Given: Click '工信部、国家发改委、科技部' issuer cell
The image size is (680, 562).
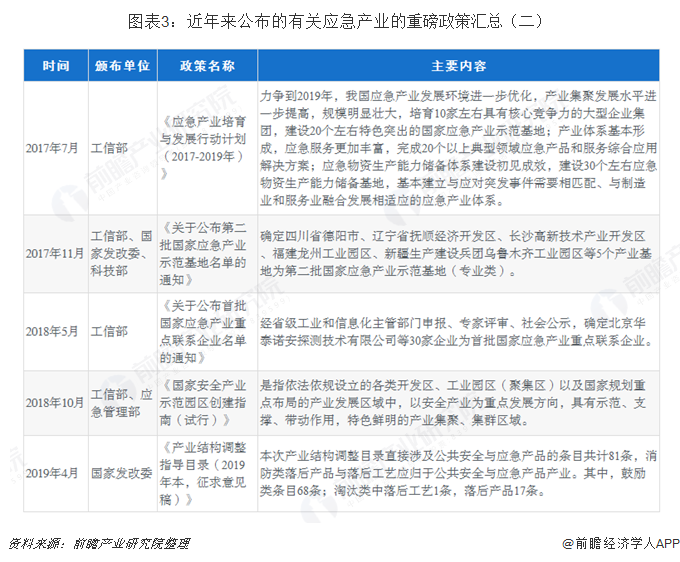Looking at the screenshot, I should [x=121, y=254].
